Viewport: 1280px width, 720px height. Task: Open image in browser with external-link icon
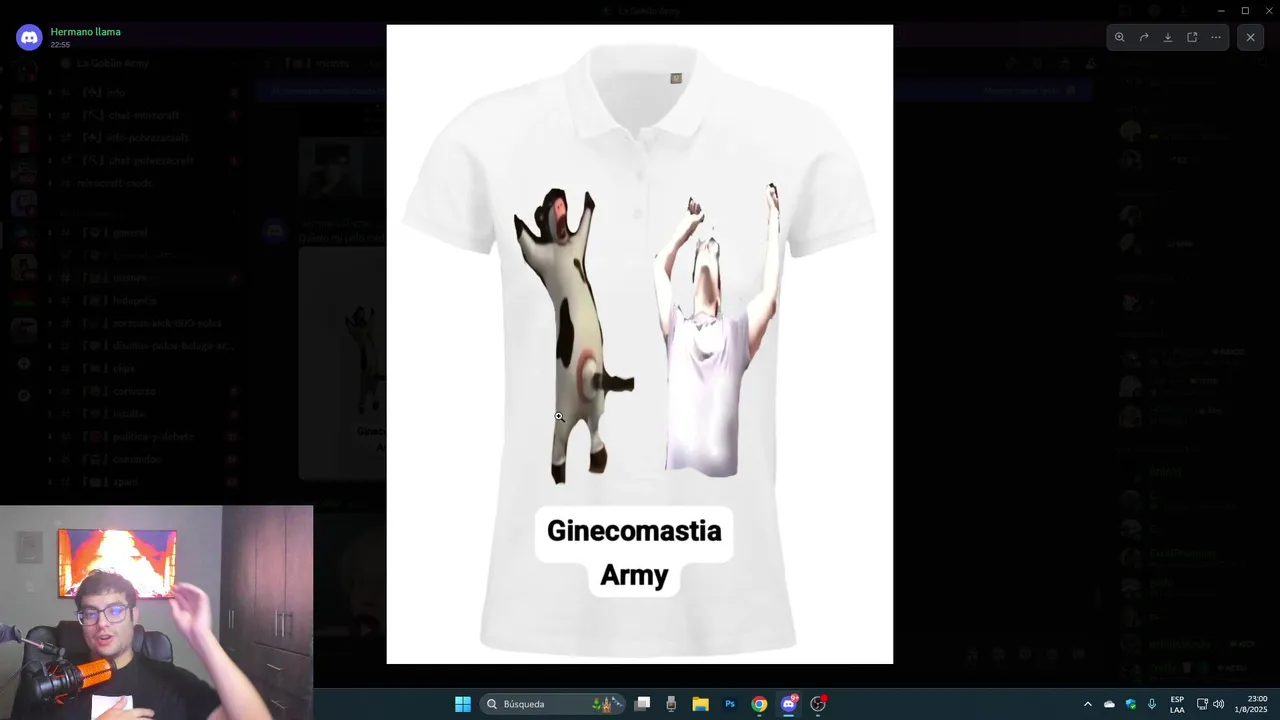pos(1192,37)
